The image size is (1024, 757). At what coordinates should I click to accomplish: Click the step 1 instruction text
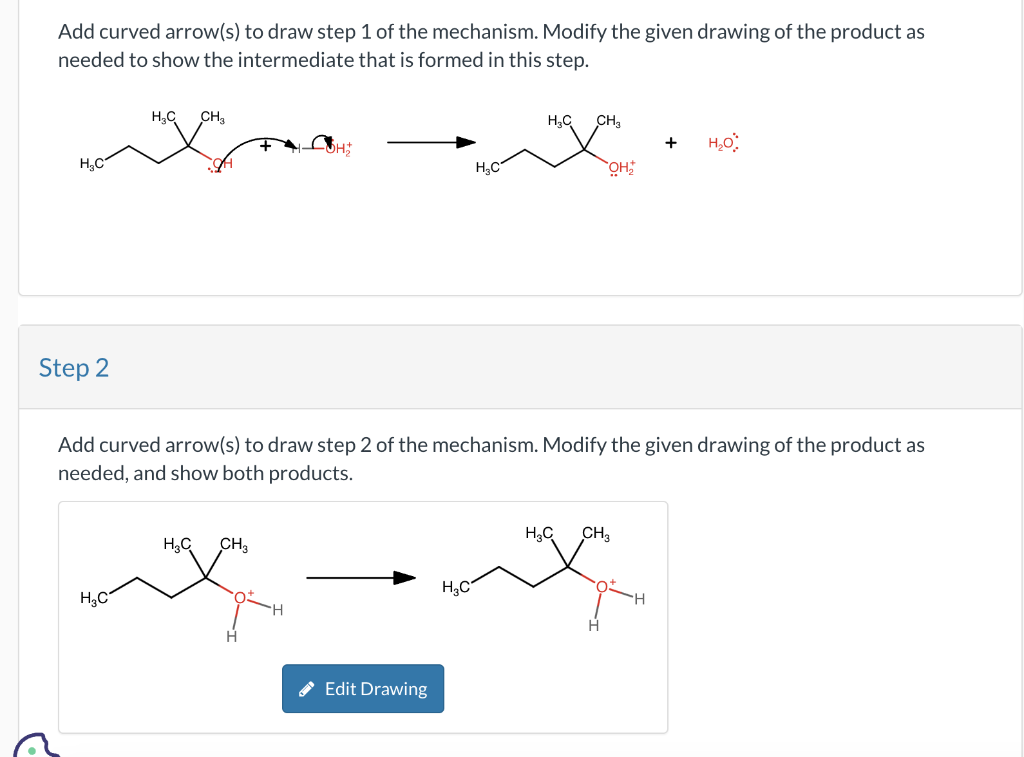[491, 46]
